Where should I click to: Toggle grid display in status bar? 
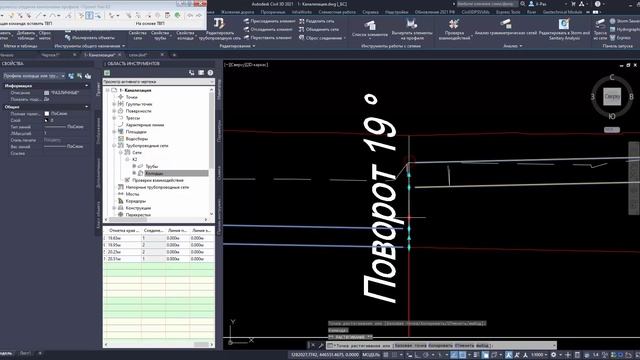(386, 355)
